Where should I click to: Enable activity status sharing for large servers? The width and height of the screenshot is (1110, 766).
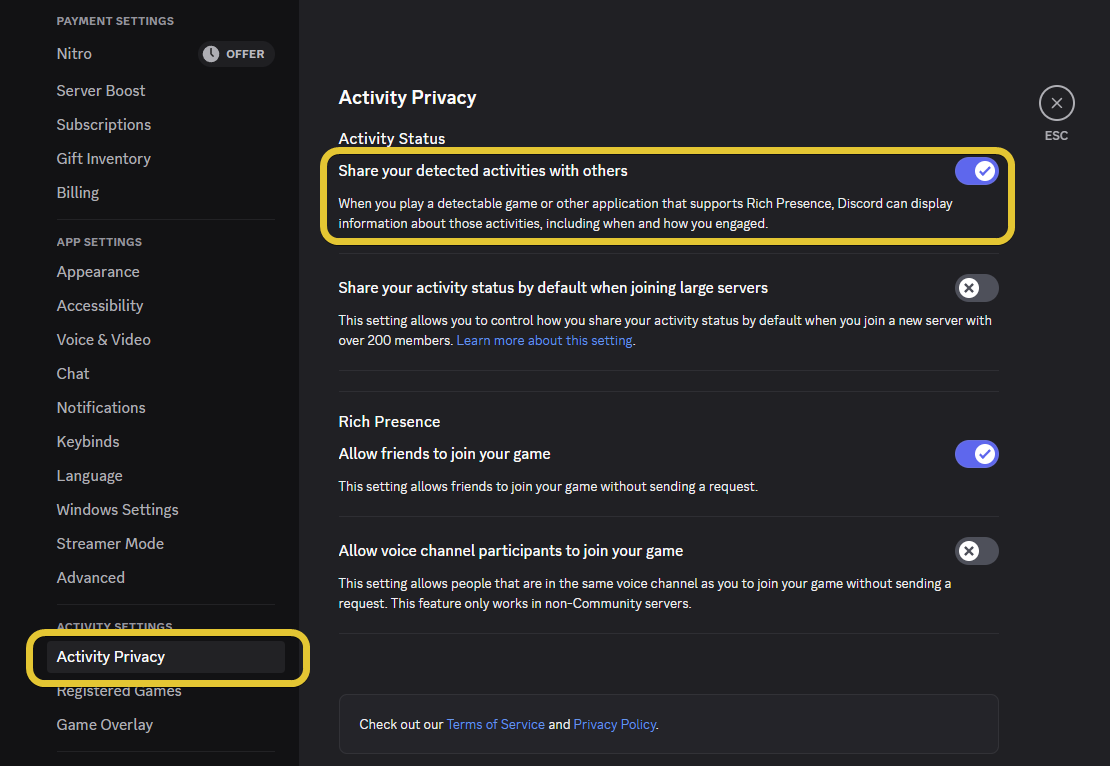click(x=976, y=288)
